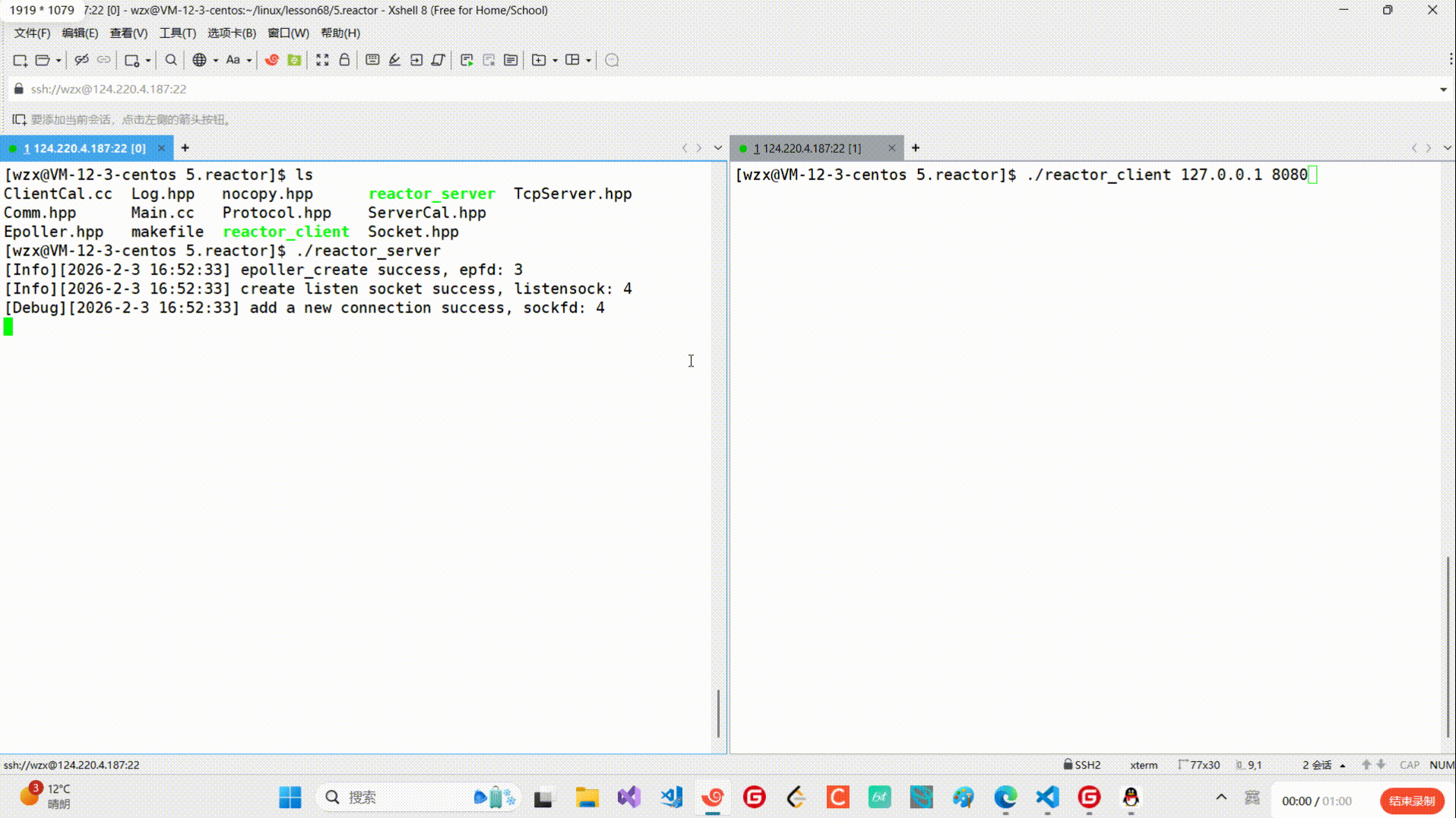Open the 工具(T) menu
The height and width of the screenshot is (818, 1456).
click(x=177, y=33)
